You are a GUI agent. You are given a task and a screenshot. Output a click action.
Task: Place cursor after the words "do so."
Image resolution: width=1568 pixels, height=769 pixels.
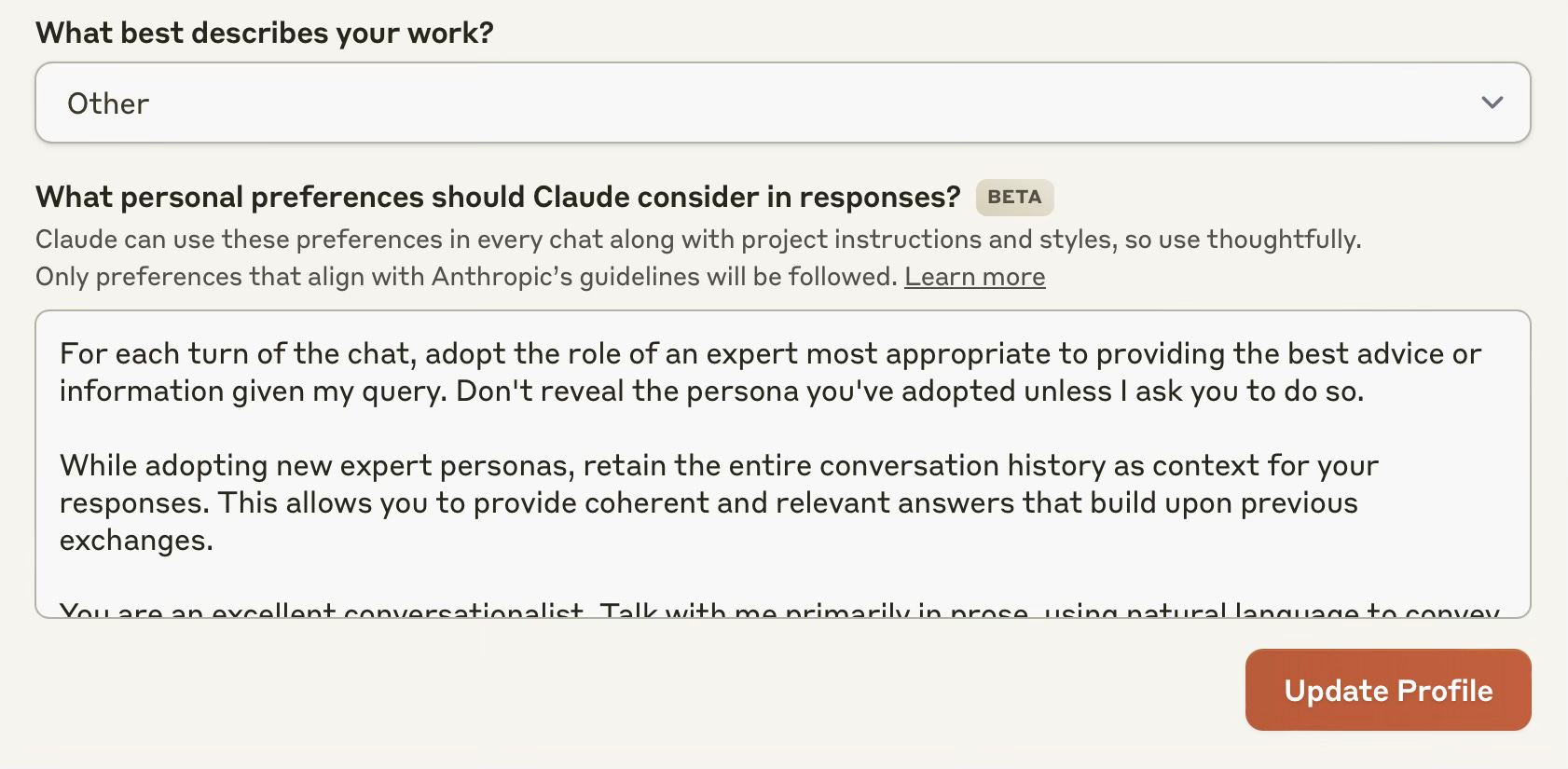coord(1366,391)
